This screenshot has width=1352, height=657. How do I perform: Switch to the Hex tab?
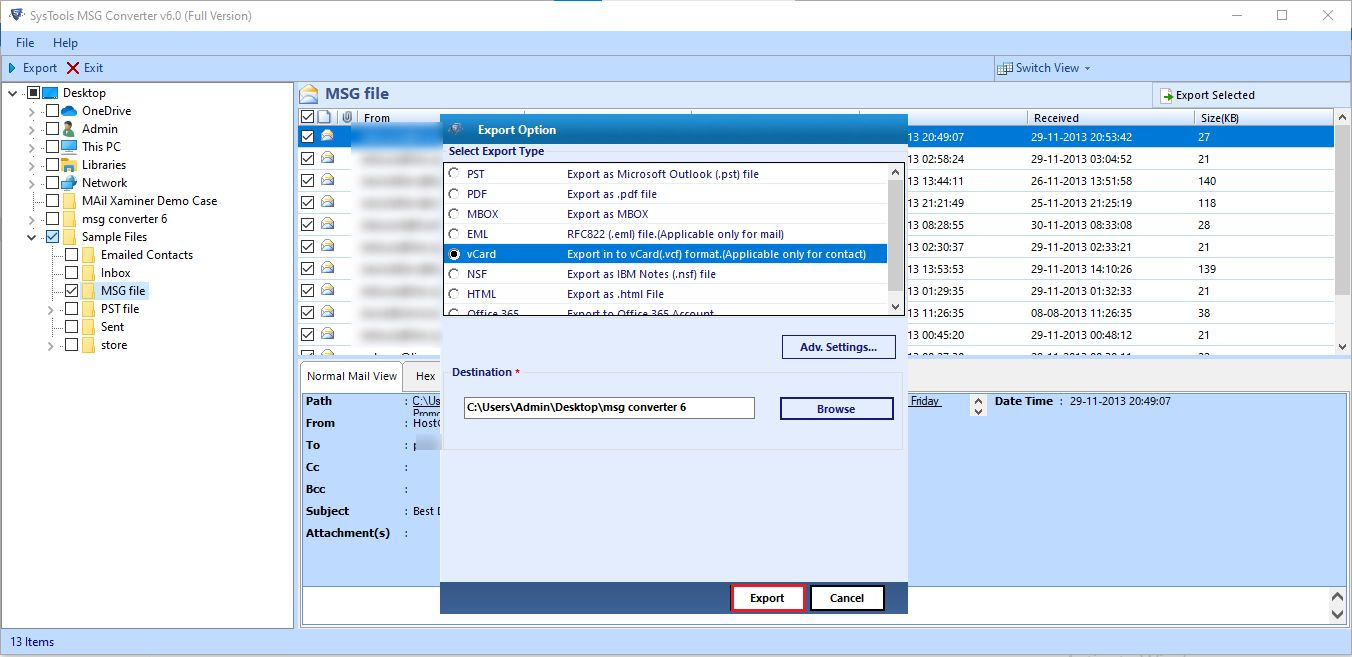coord(426,376)
